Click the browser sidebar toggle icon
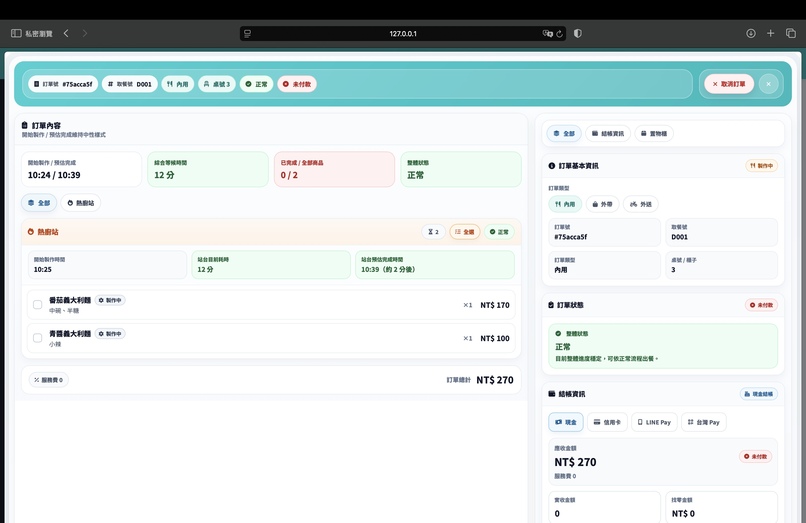Viewport: 806px width, 523px height. [x=16, y=33]
